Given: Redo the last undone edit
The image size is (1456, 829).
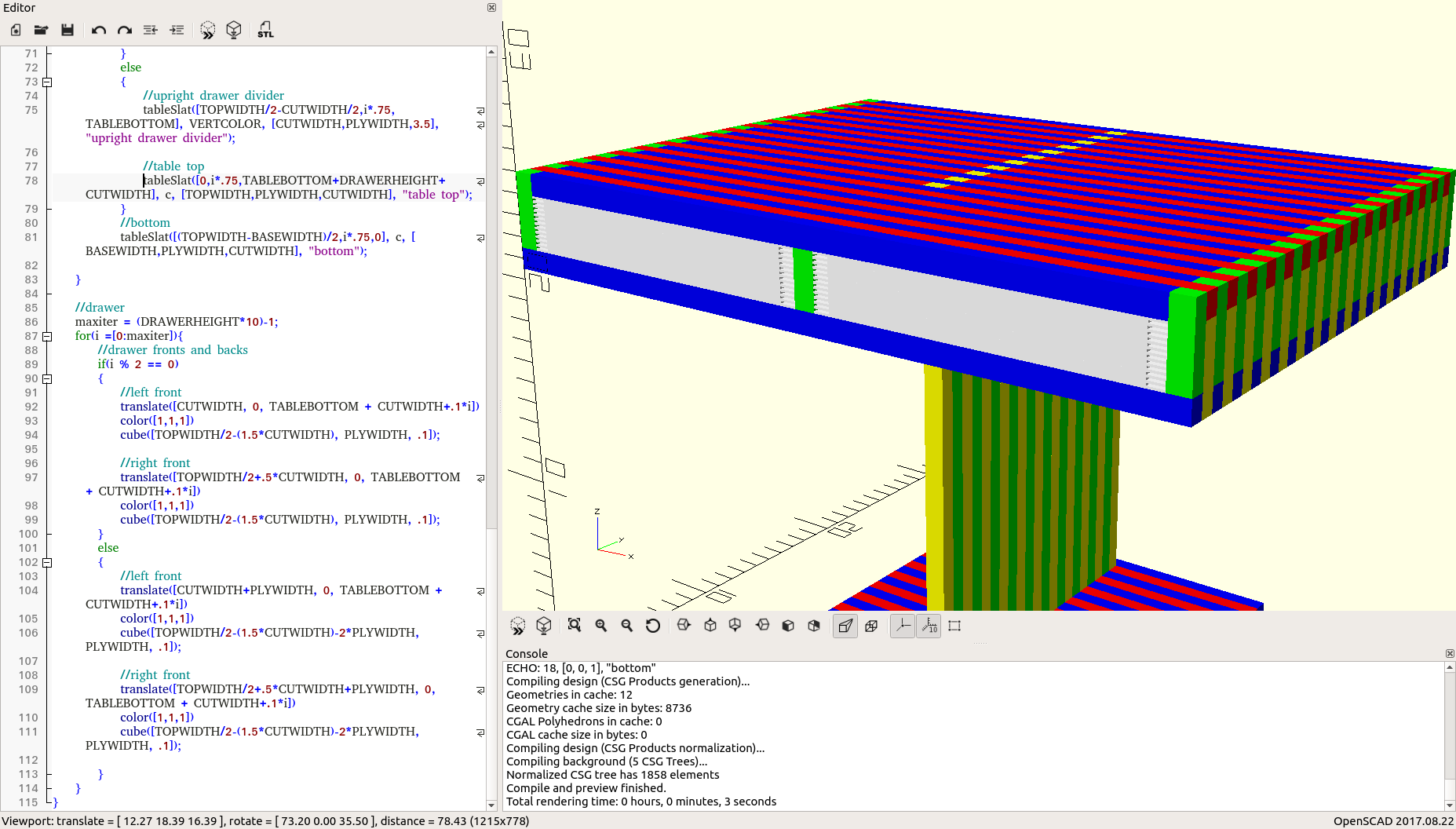Looking at the screenshot, I should click(124, 30).
